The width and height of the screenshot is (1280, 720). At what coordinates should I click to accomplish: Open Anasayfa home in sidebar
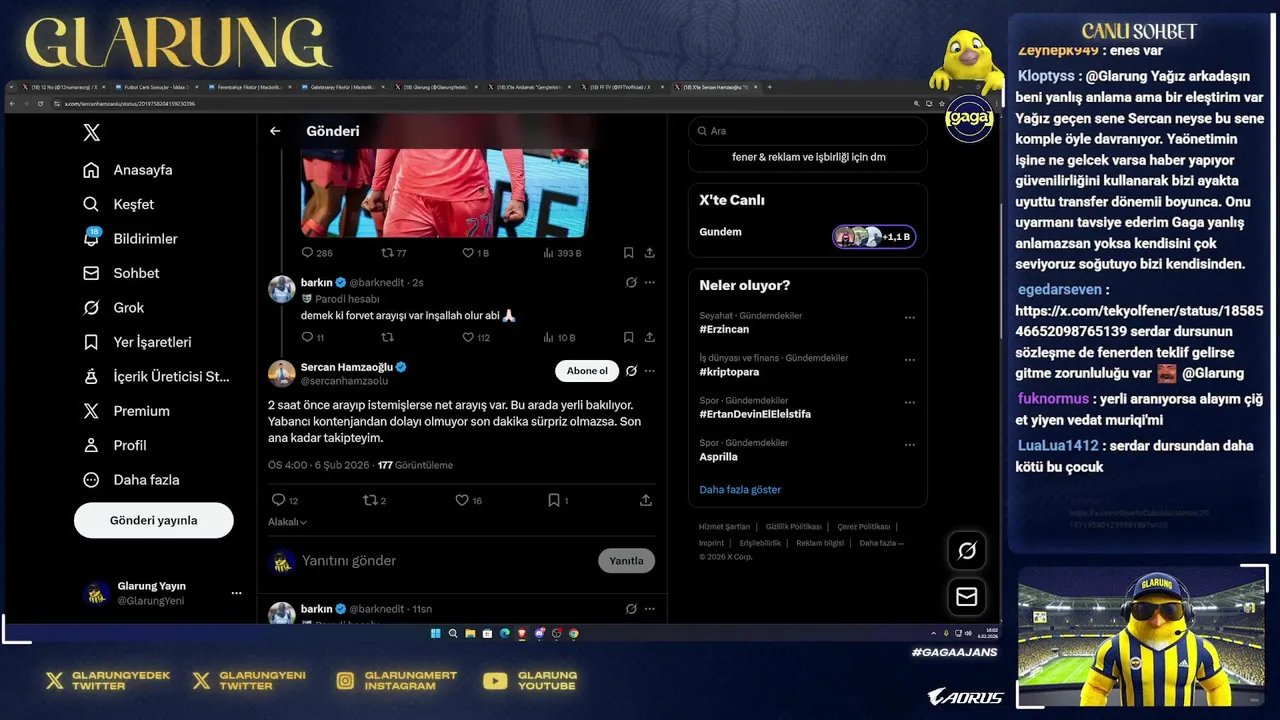[127, 170]
